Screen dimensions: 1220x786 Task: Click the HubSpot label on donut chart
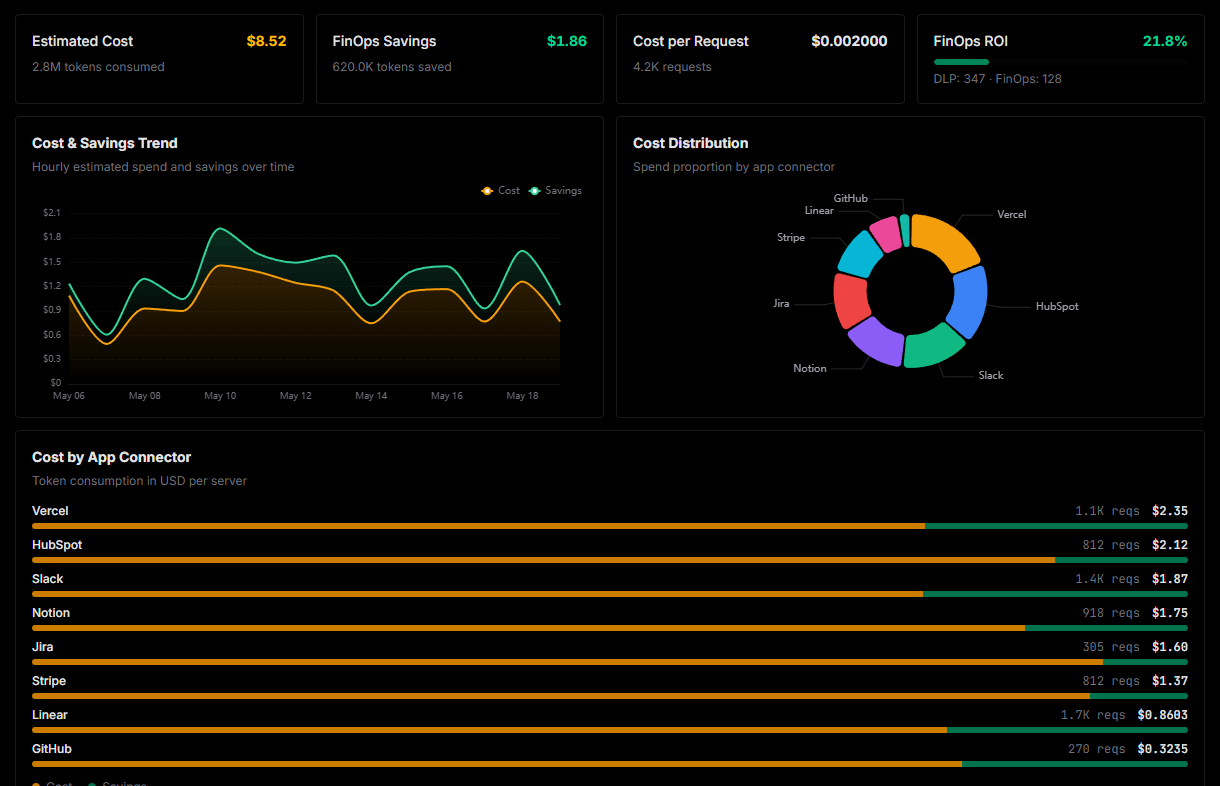[x=1057, y=306]
